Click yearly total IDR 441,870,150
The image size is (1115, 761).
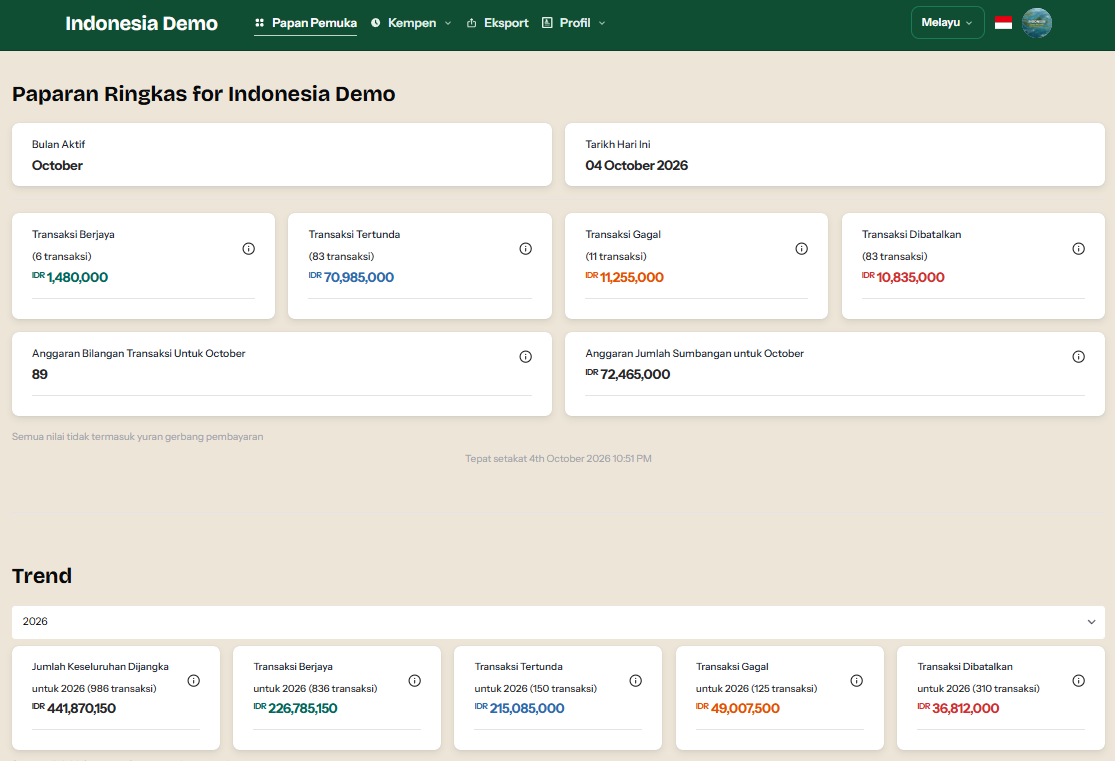point(74,708)
